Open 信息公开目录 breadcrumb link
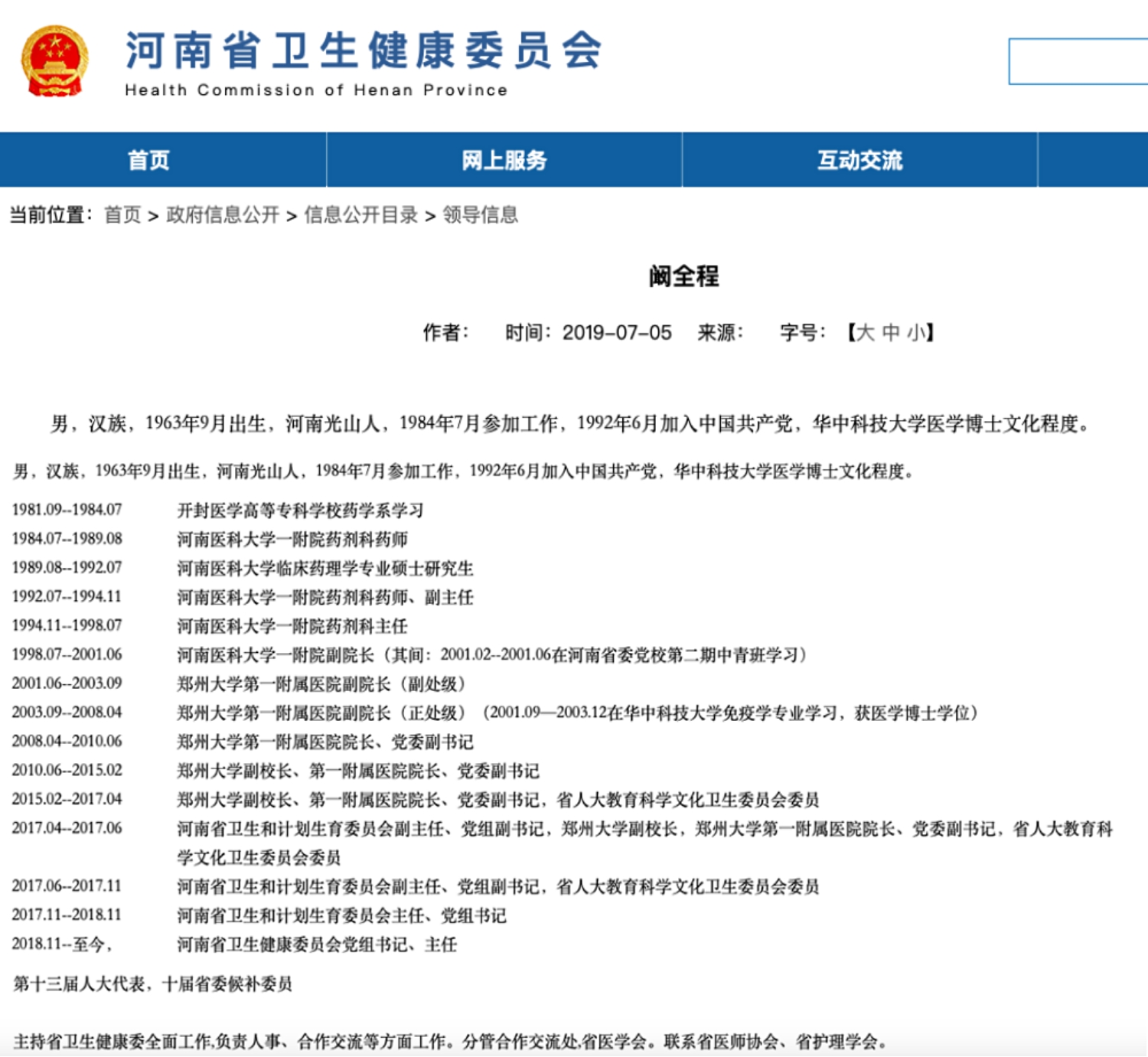 point(361,215)
